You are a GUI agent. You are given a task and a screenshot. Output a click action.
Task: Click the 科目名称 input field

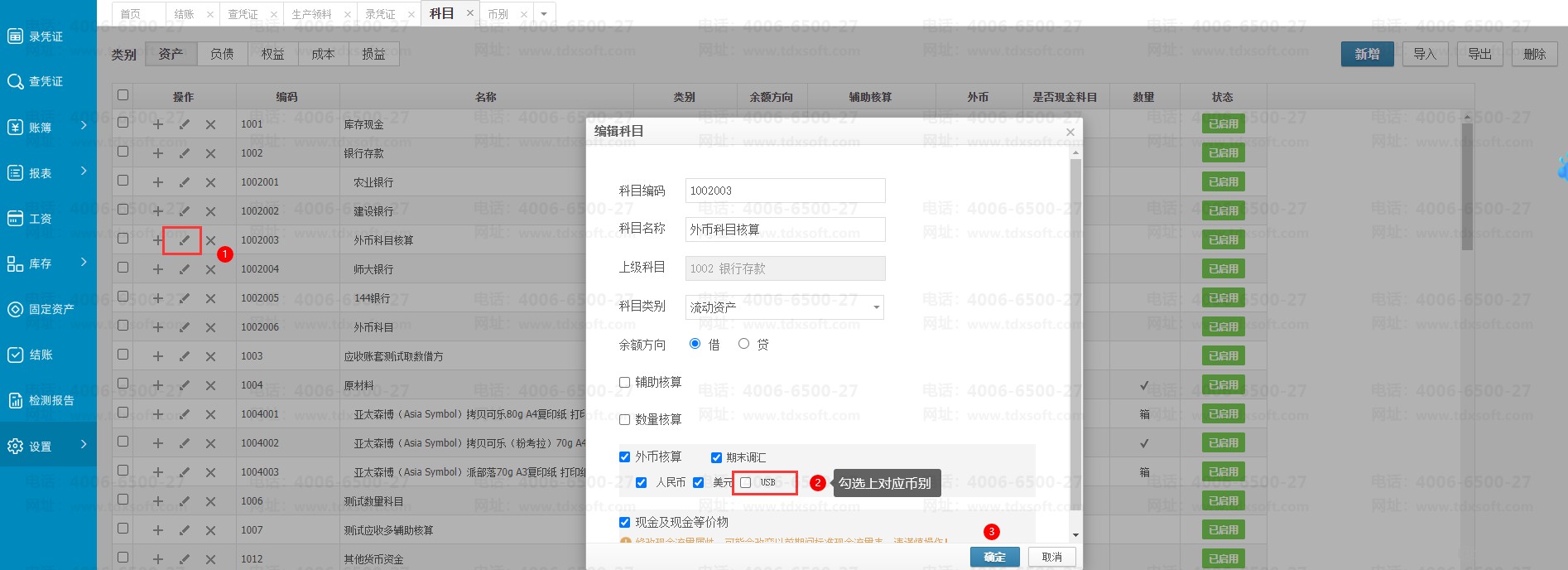click(784, 229)
